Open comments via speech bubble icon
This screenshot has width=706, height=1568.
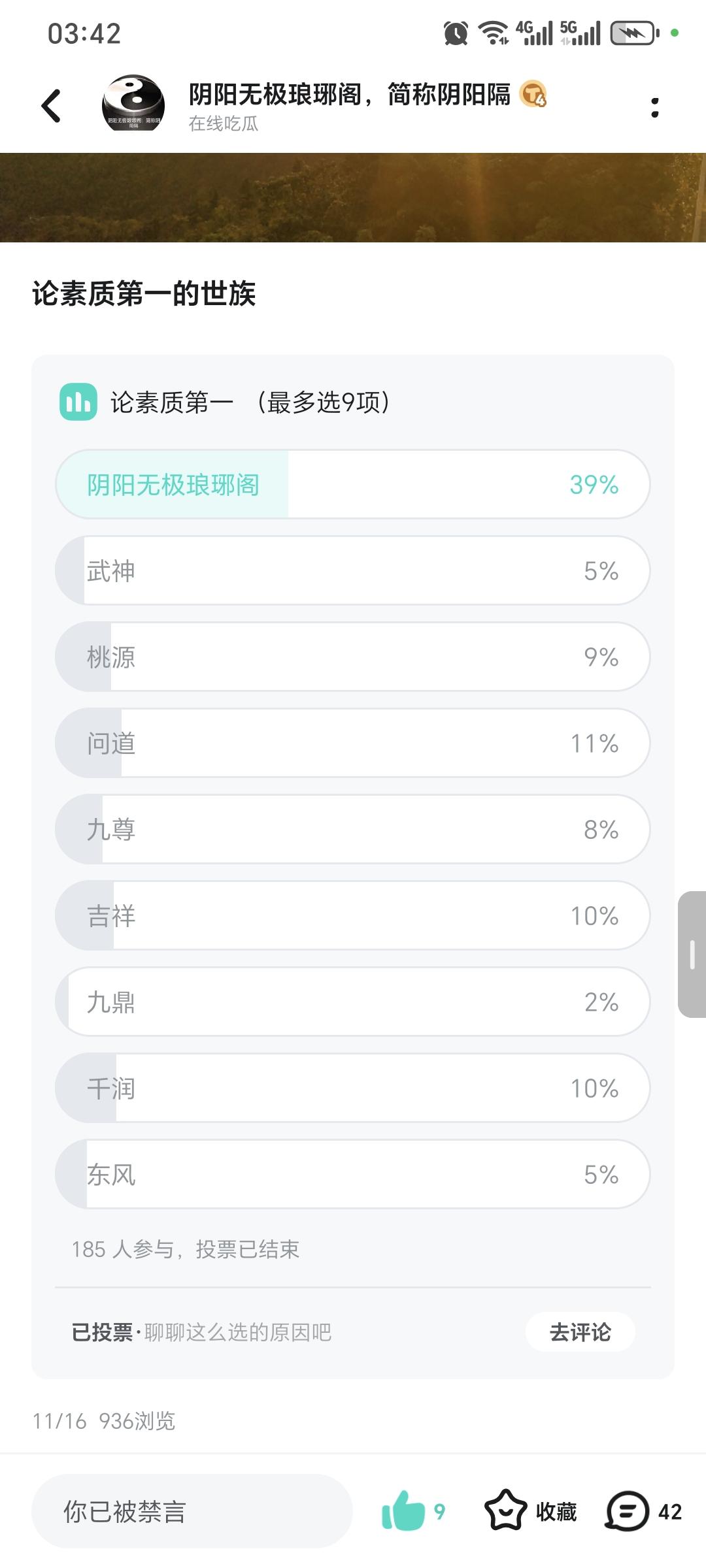click(627, 1511)
